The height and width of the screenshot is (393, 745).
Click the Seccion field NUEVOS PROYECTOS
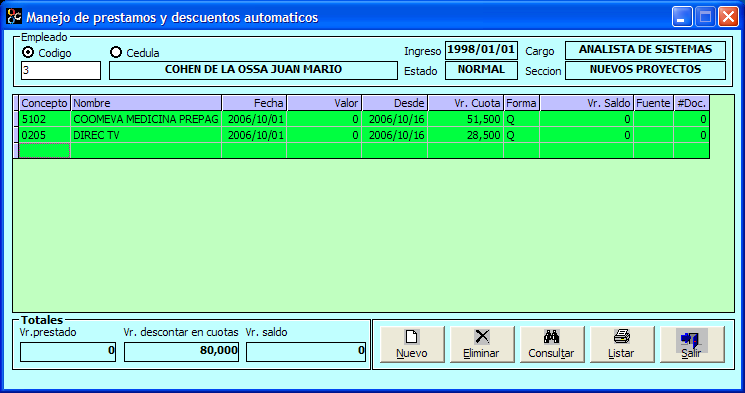point(645,70)
